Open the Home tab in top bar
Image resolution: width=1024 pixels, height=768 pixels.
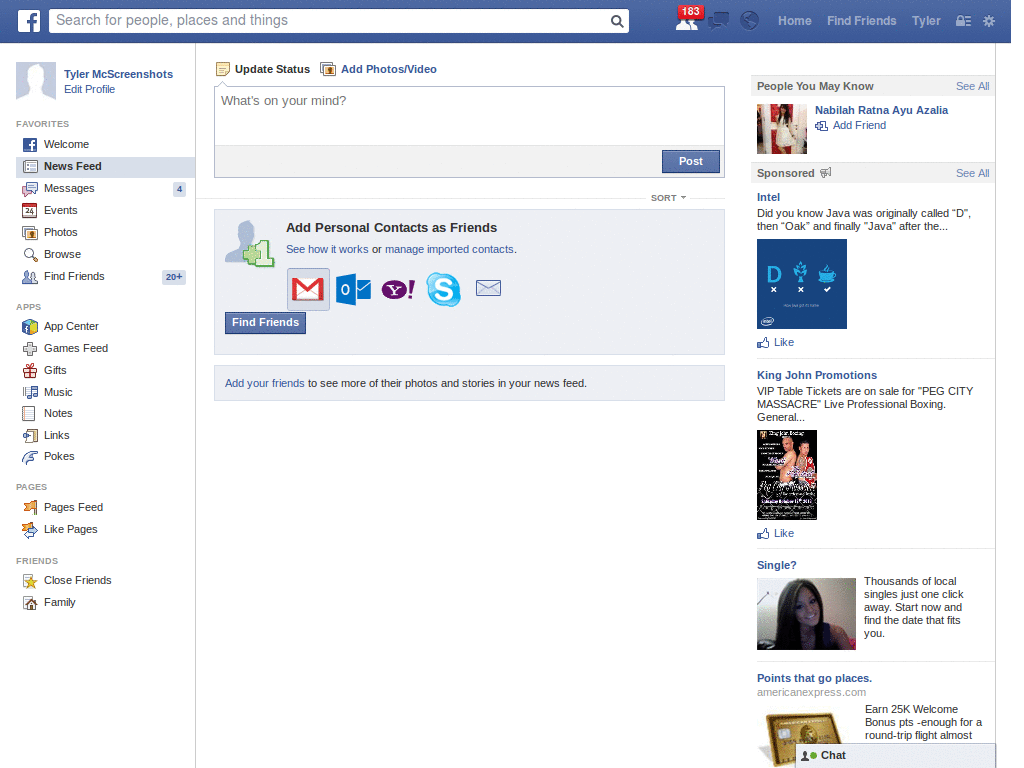click(794, 21)
